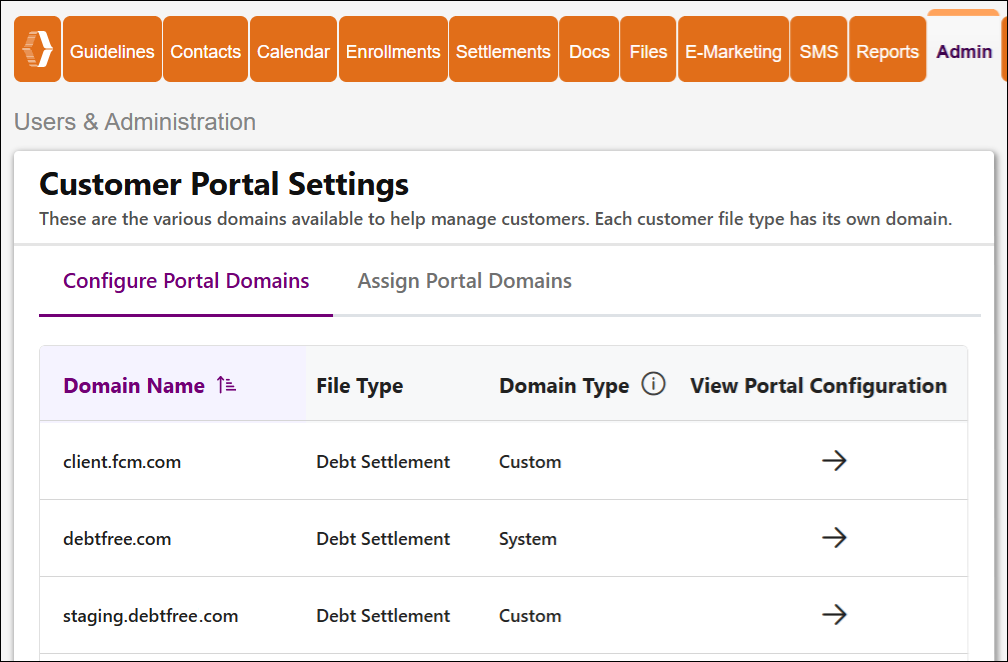Click Debt Settlement in client.fcm.com row
Viewport: 1008px width, 662px height.
point(383,461)
